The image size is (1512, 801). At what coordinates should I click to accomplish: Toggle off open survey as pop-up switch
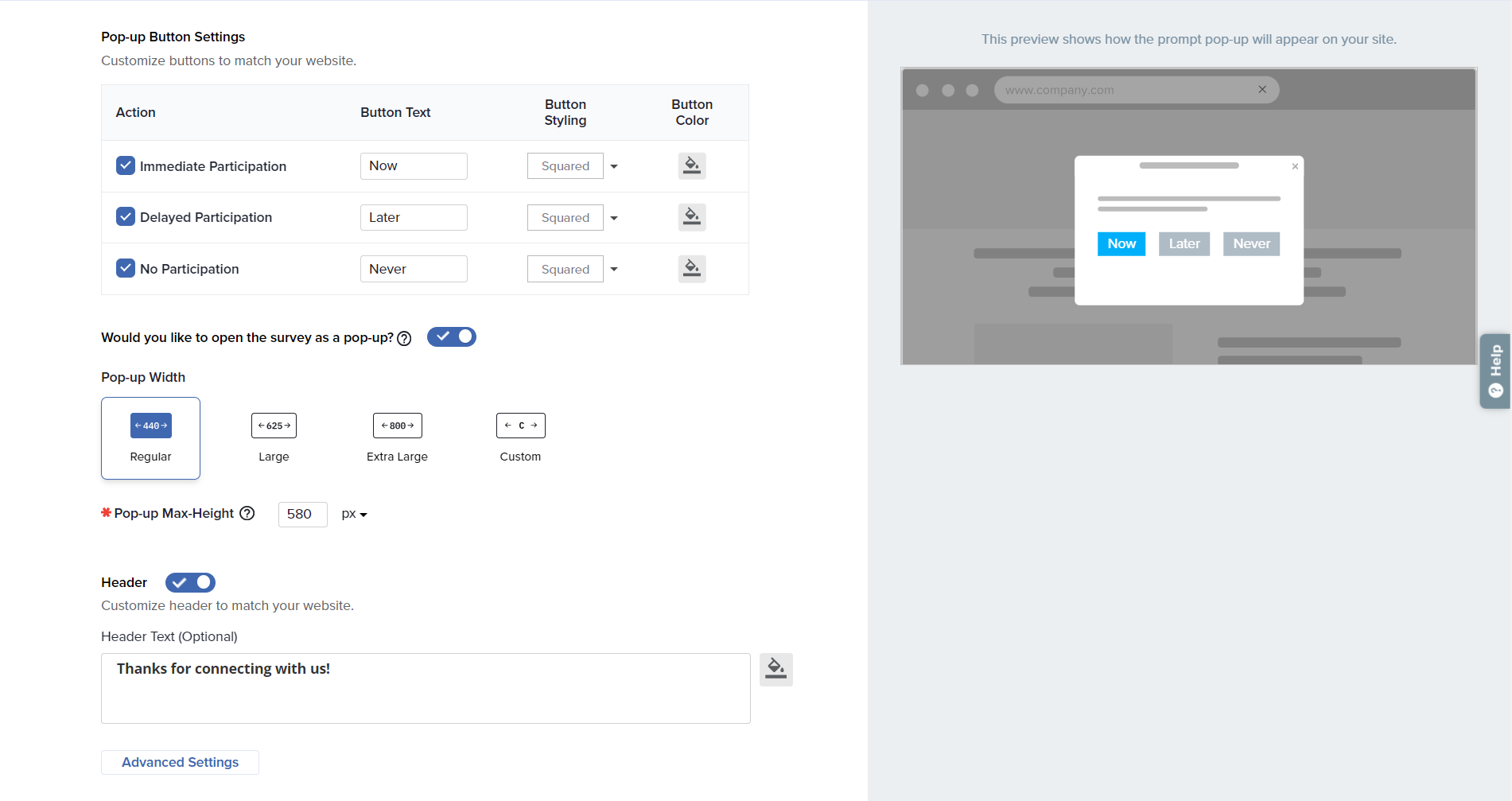(452, 337)
